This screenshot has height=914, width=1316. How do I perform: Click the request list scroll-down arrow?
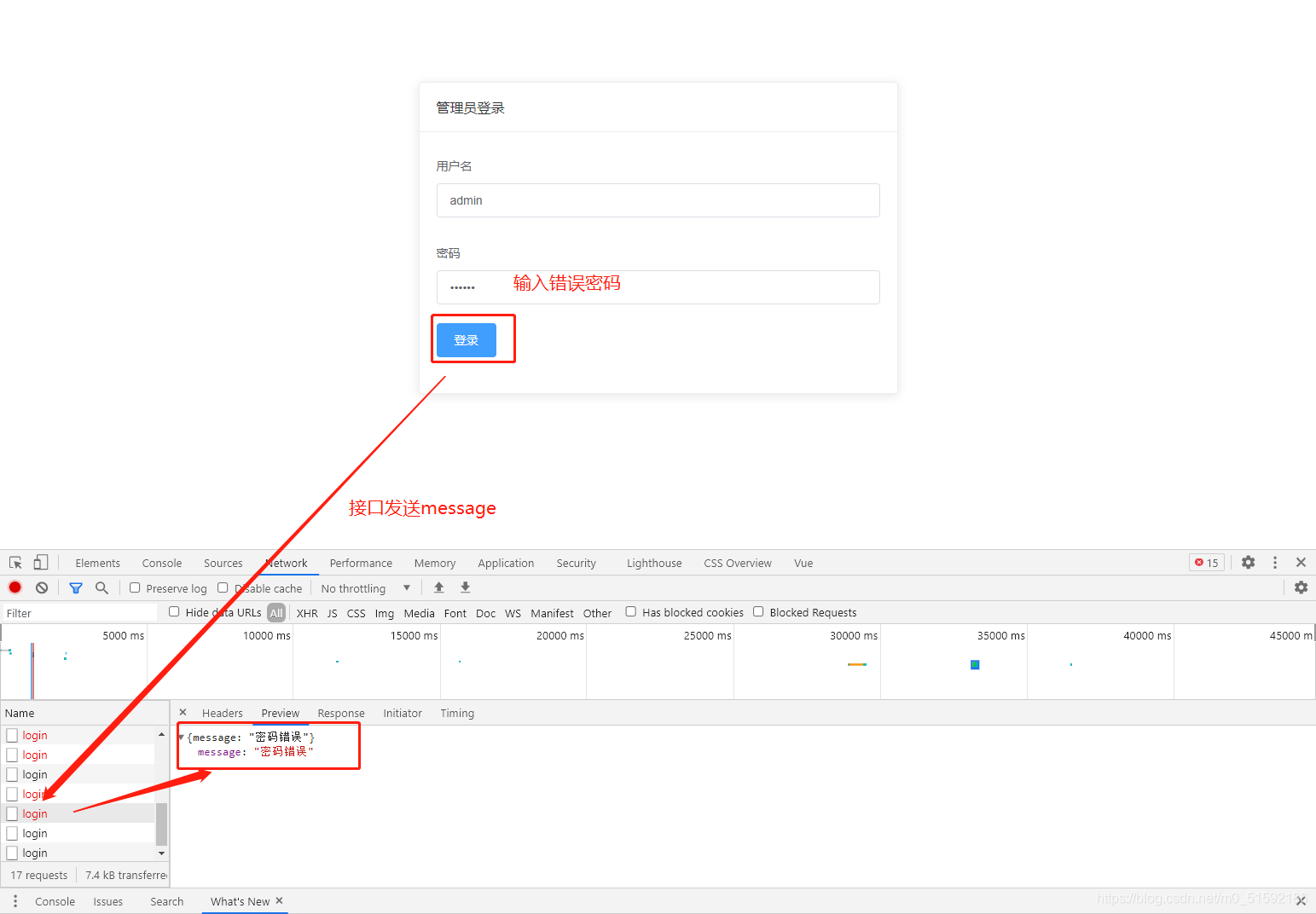161,853
